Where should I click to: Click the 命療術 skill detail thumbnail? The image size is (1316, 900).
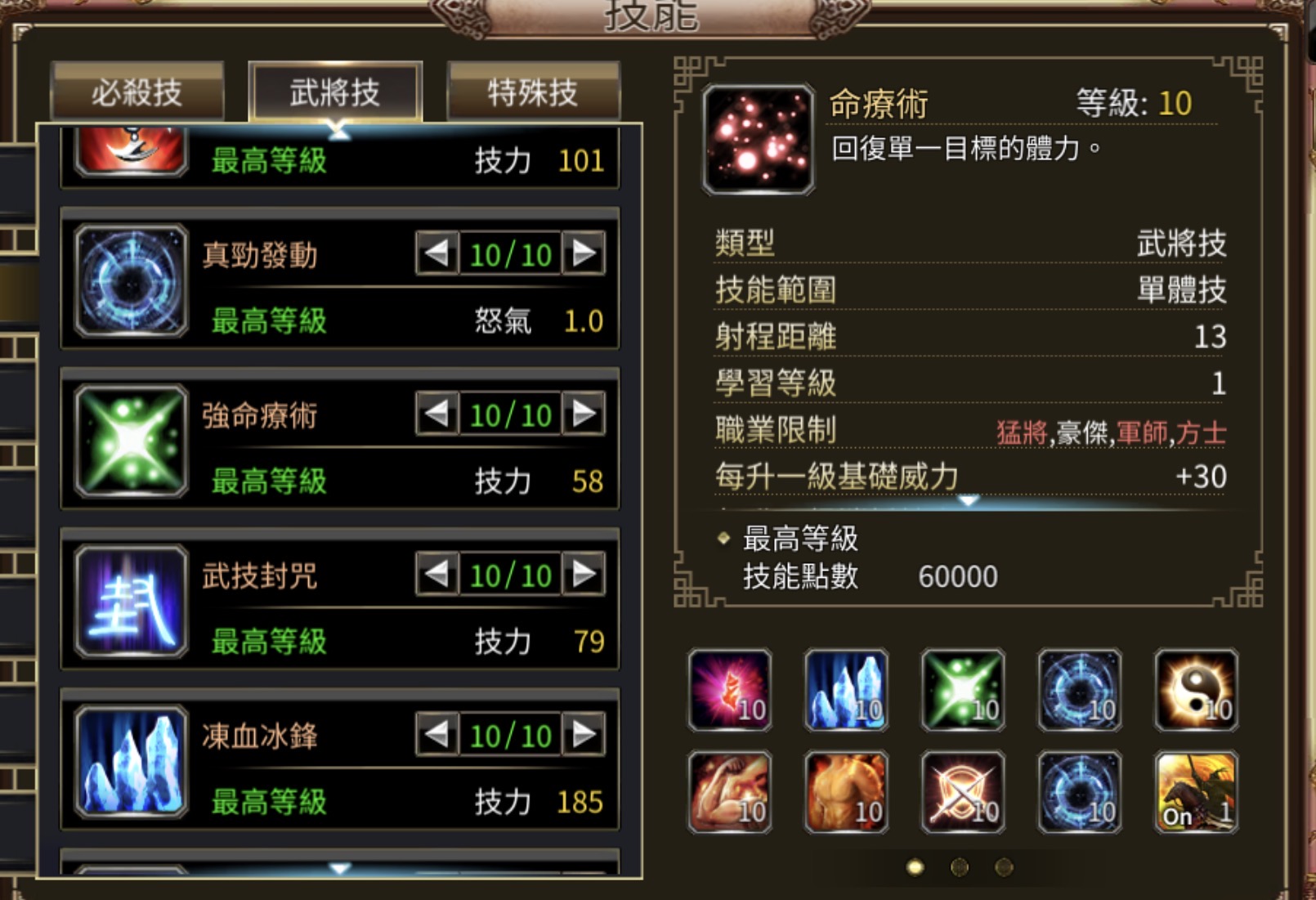(x=759, y=139)
